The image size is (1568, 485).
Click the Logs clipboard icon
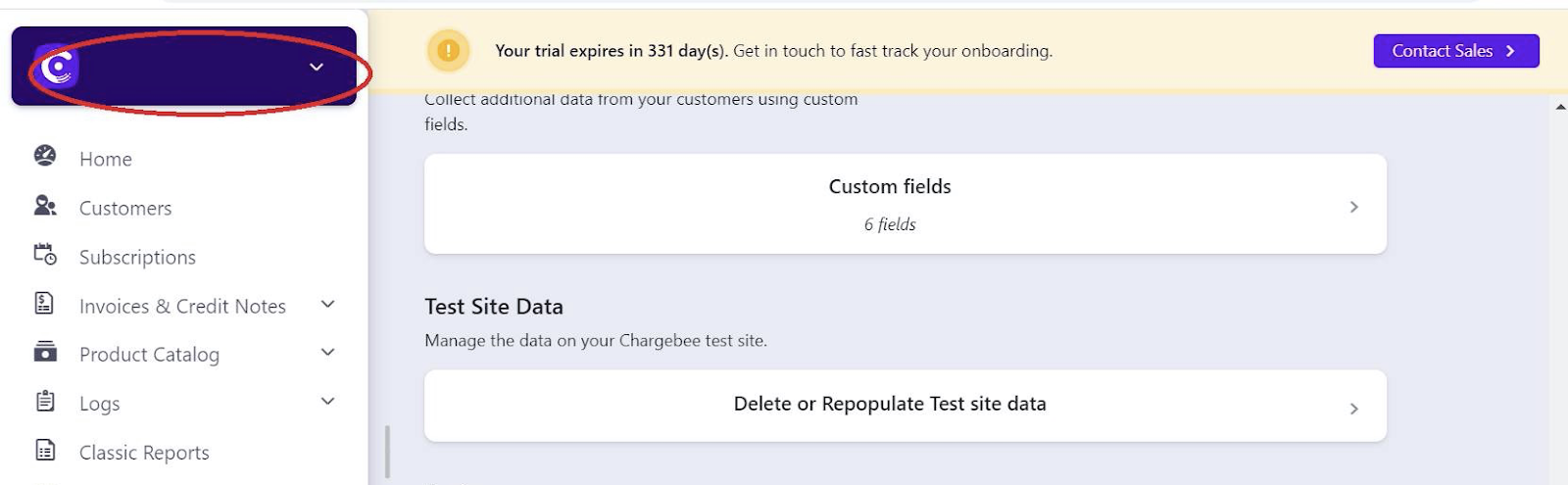tap(45, 401)
